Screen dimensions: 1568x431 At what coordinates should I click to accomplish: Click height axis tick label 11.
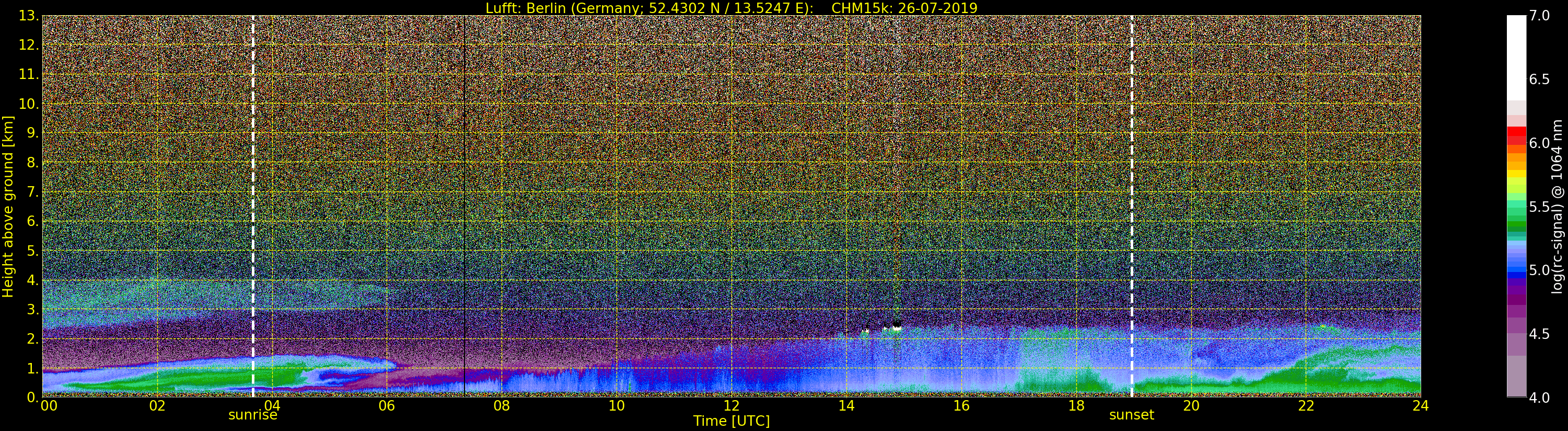[29, 74]
